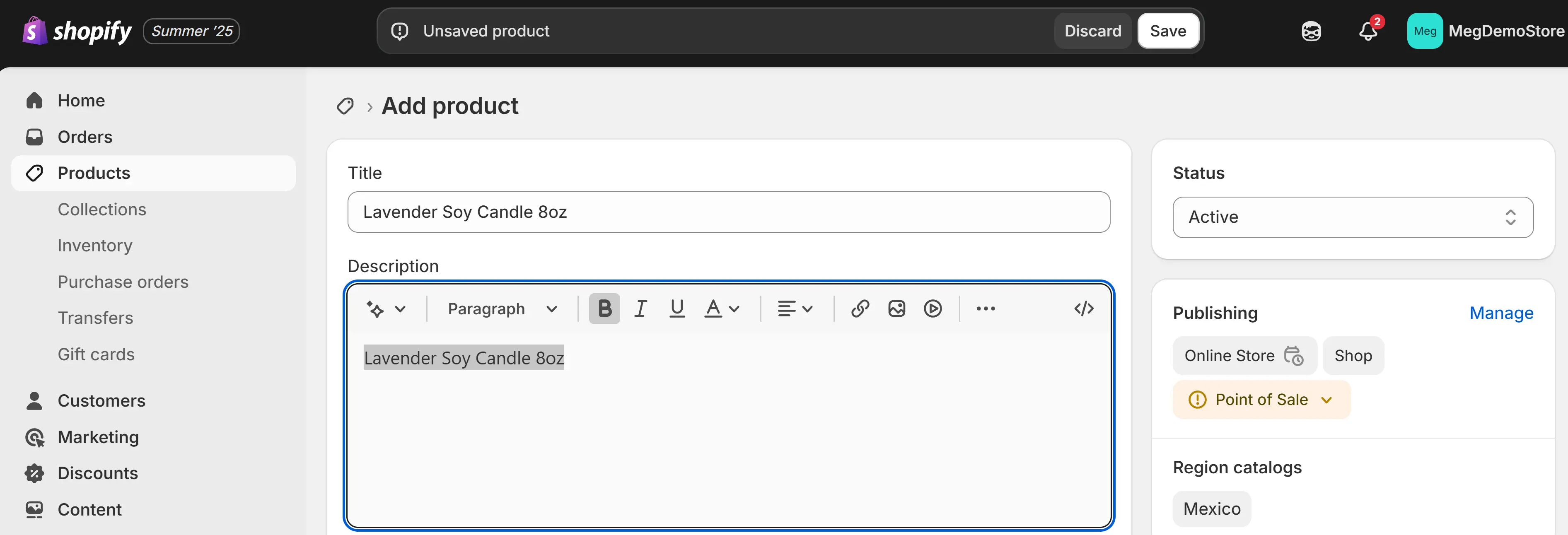Click in the Title input field
Image resolution: width=1568 pixels, height=535 pixels.
click(x=729, y=212)
